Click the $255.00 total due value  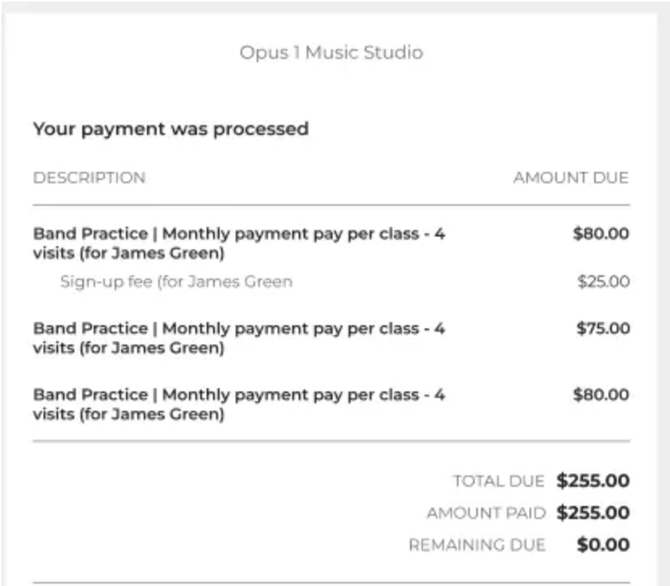pyautogui.click(x=593, y=481)
